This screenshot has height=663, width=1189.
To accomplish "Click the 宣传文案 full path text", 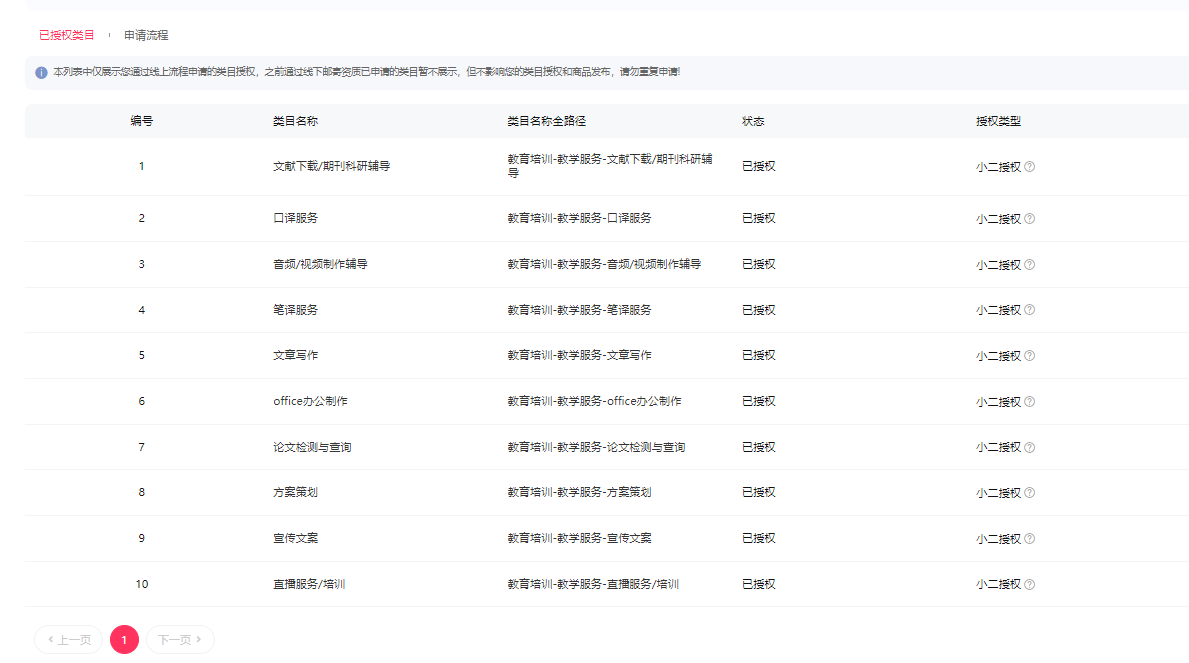I will point(579,538).
